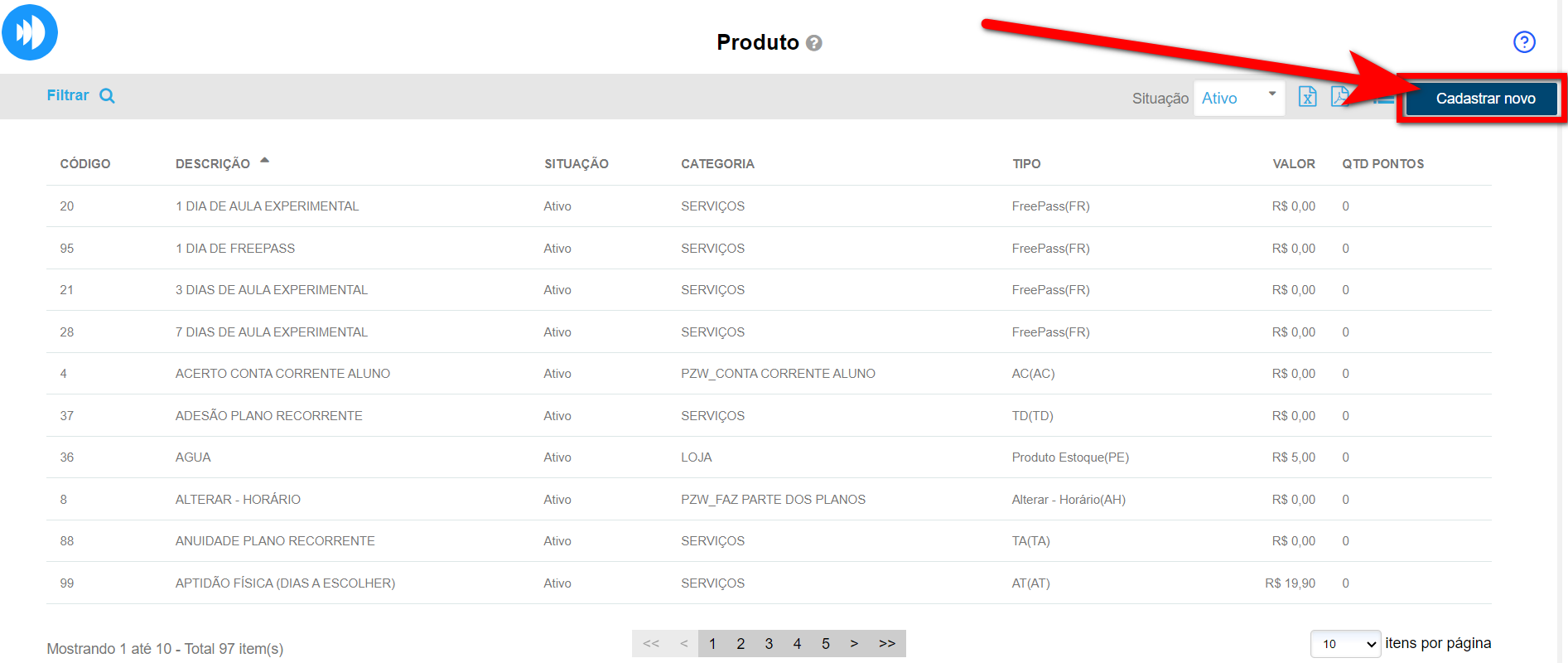The height and width of the screenshot is (663, 1568).
Task: Export the list to Excel
Action: tap(1307, 97)
